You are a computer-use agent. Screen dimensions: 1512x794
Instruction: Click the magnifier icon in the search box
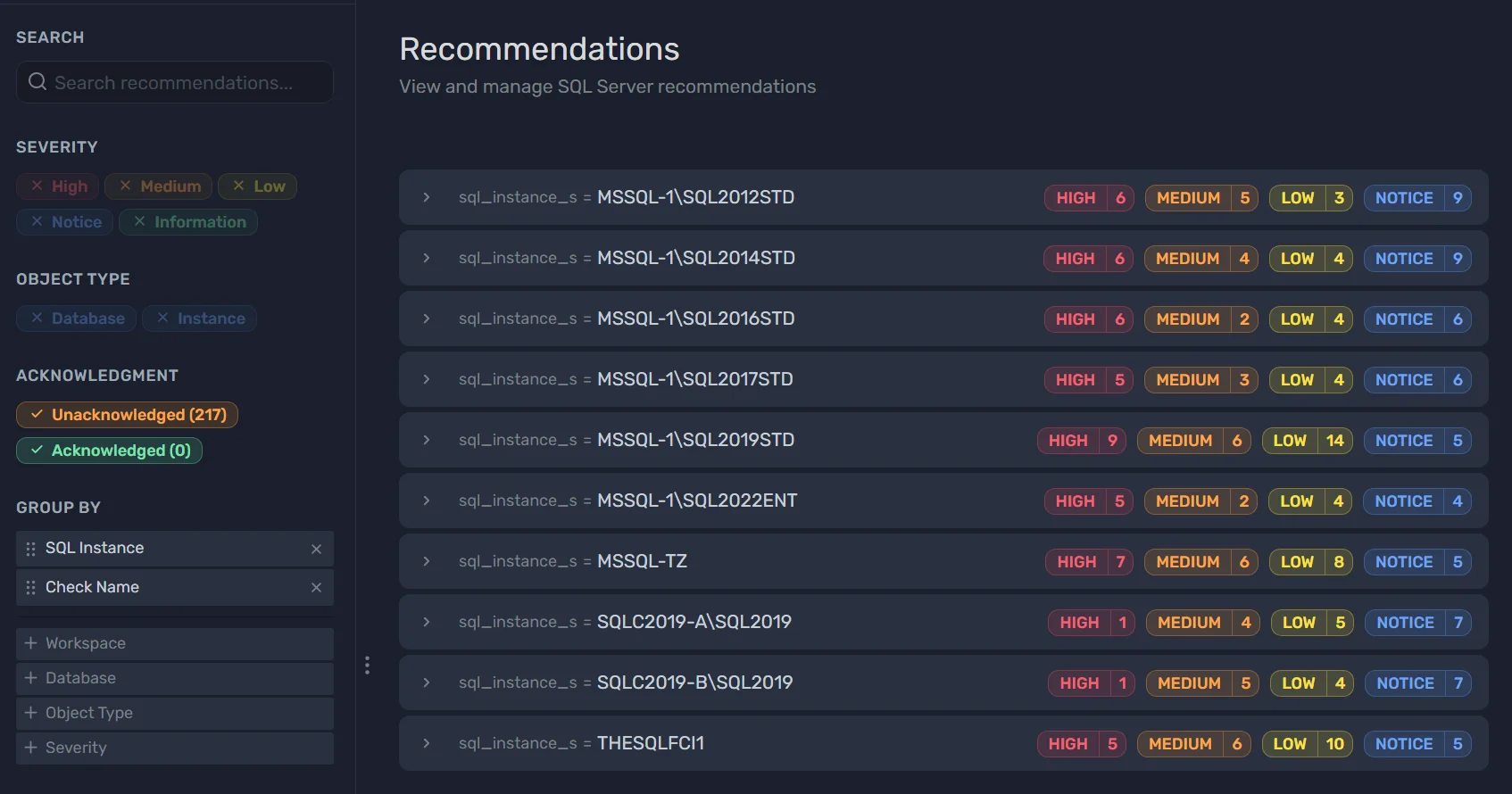(37, 82)
